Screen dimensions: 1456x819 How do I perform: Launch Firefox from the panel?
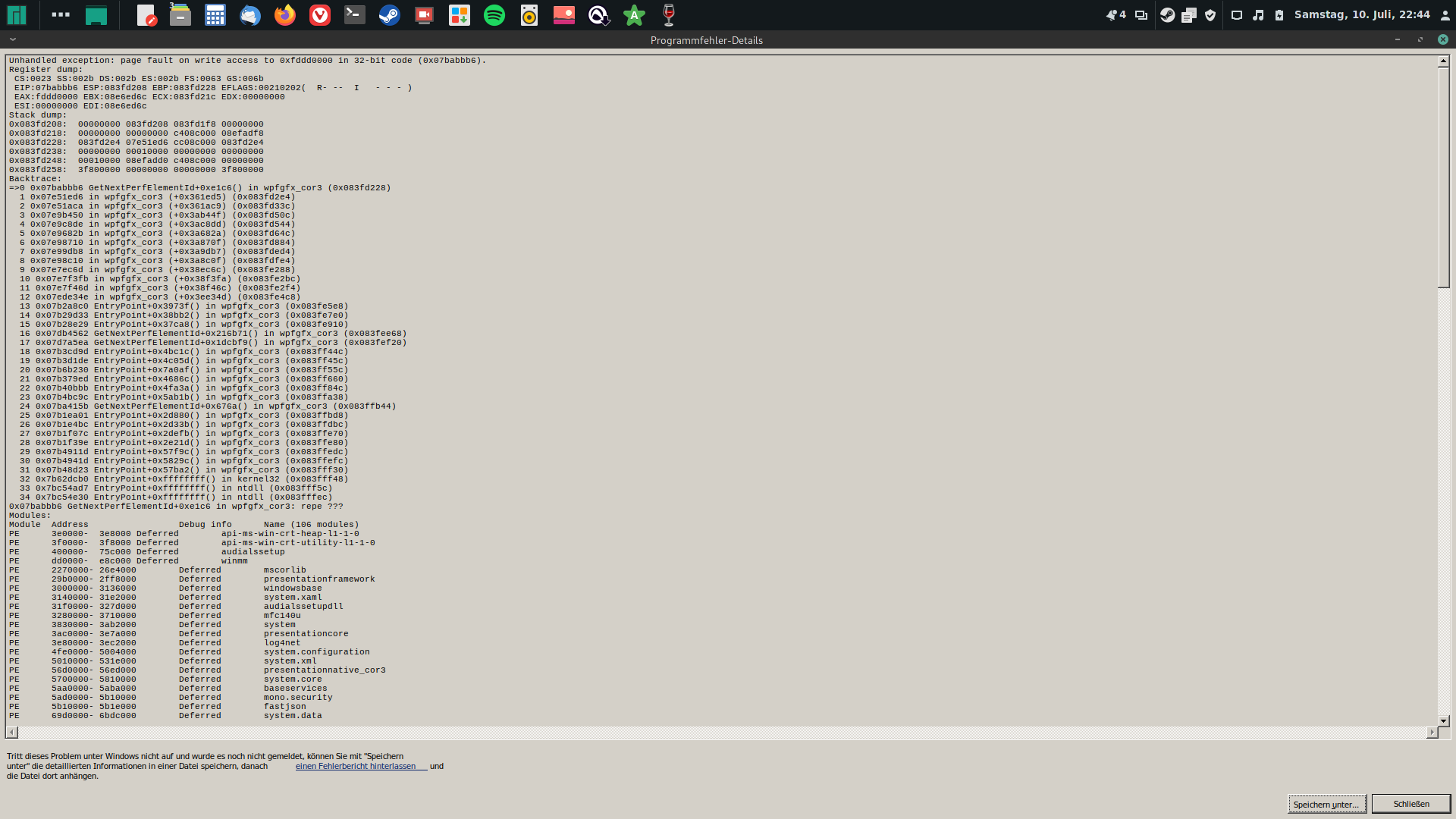point(285,14)
